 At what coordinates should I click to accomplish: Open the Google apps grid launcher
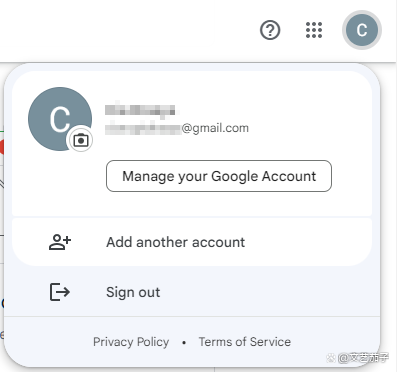pos(314,30)
